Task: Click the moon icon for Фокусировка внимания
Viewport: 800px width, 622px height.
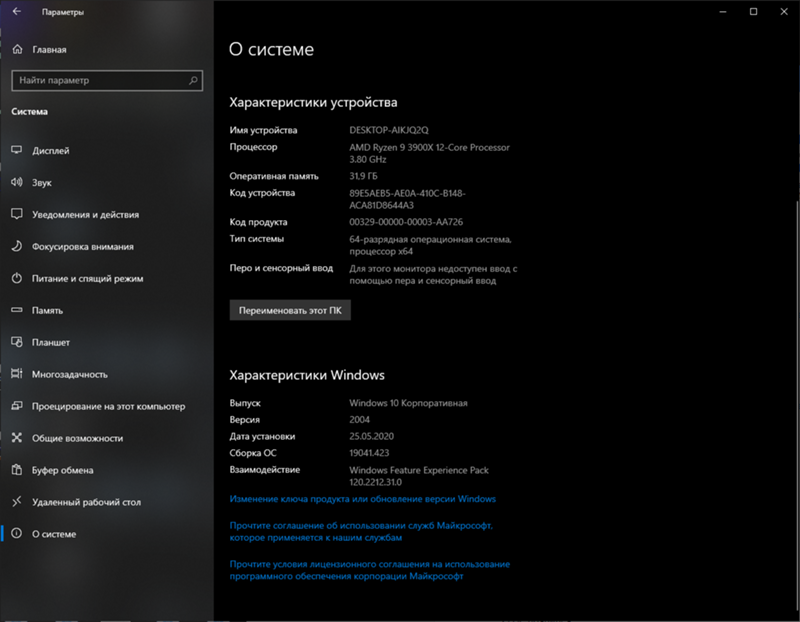Action: pyautogui.click(x=17, y=246)
